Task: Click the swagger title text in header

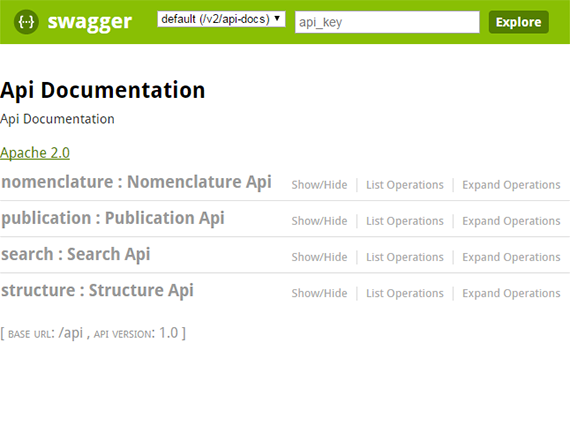Action: coord(89,22)
